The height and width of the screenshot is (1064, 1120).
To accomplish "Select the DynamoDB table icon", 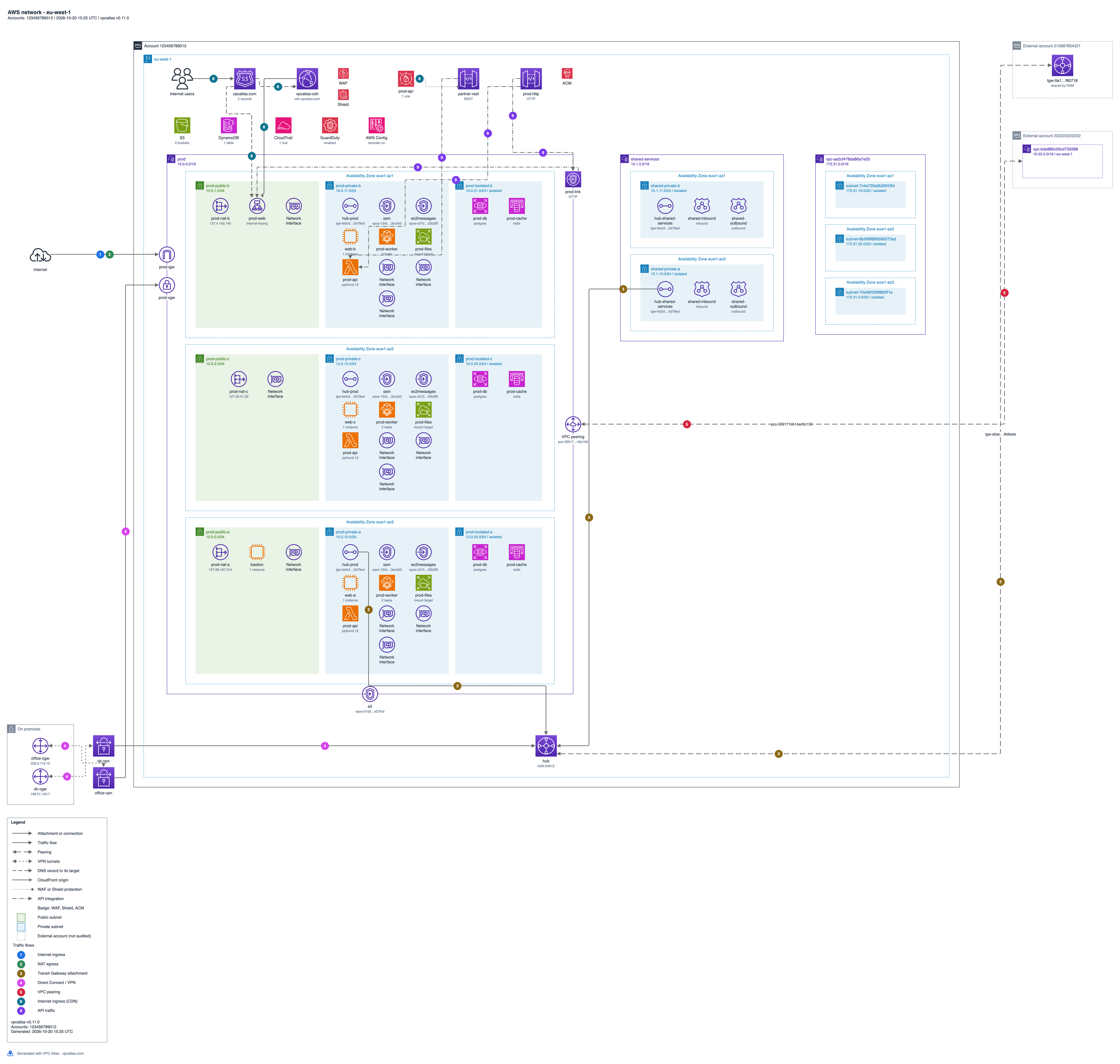I will tap(228, 126).
